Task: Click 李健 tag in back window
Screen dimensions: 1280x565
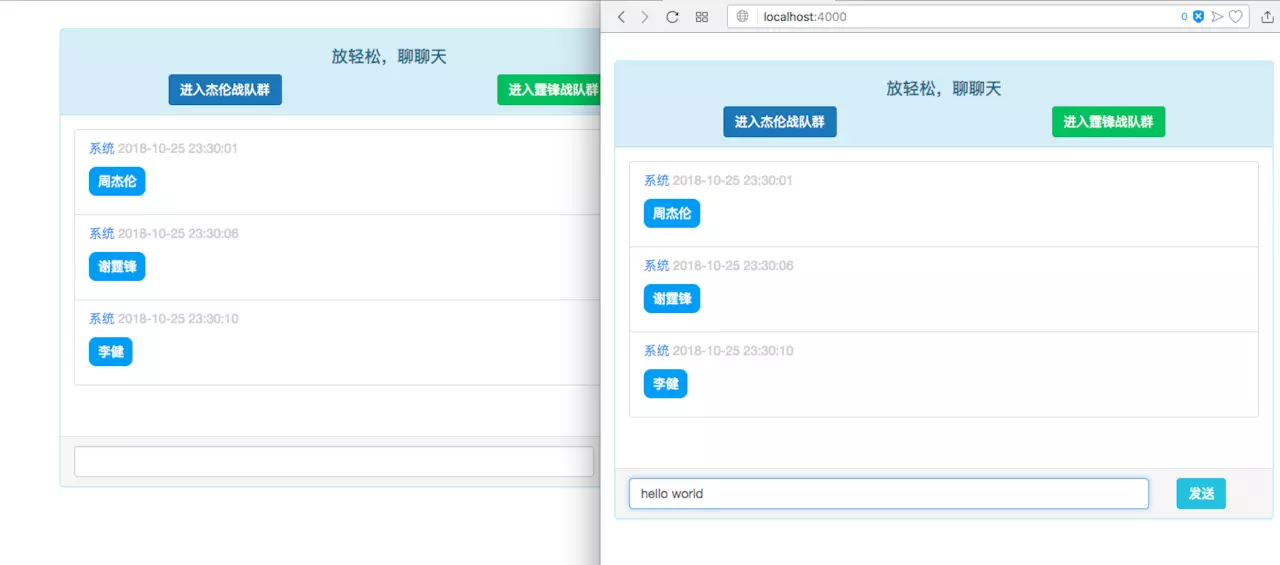Action: tap(110, 352)
